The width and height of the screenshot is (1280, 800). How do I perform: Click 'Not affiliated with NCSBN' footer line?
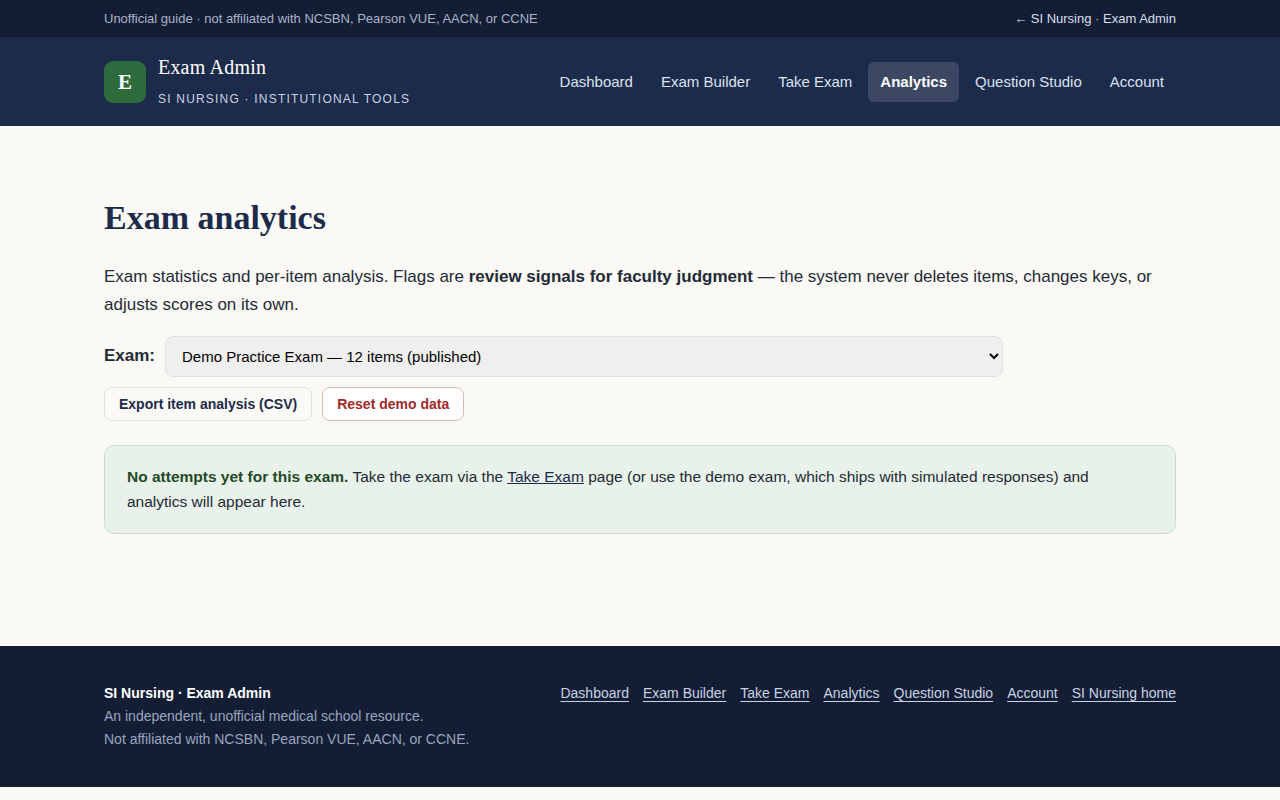coord(286,739)
